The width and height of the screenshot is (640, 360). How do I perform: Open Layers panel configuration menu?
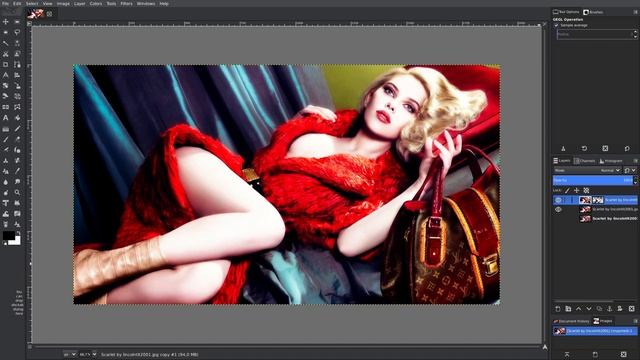tap(635, 161)
